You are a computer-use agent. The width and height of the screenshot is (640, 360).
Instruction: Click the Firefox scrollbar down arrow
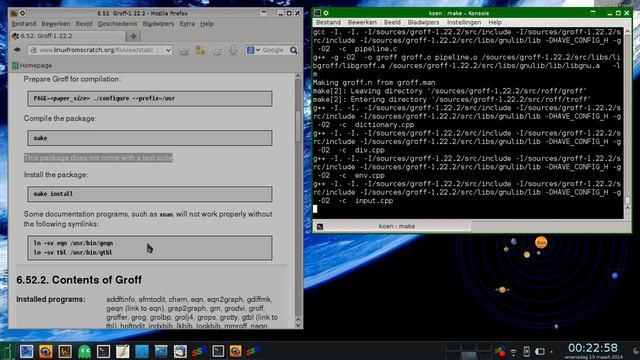(x=298, y=324)
